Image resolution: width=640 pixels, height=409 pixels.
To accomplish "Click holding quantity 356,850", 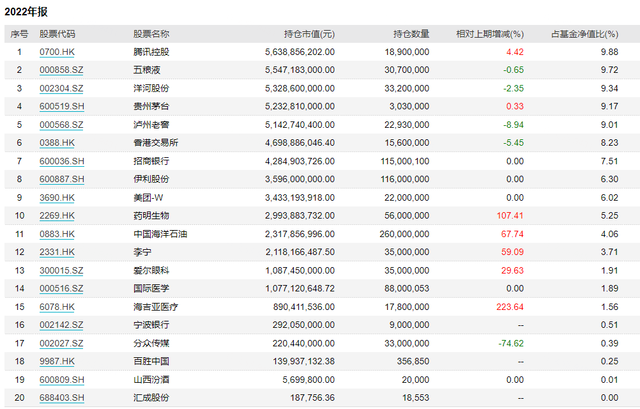I will pos(413,361).
